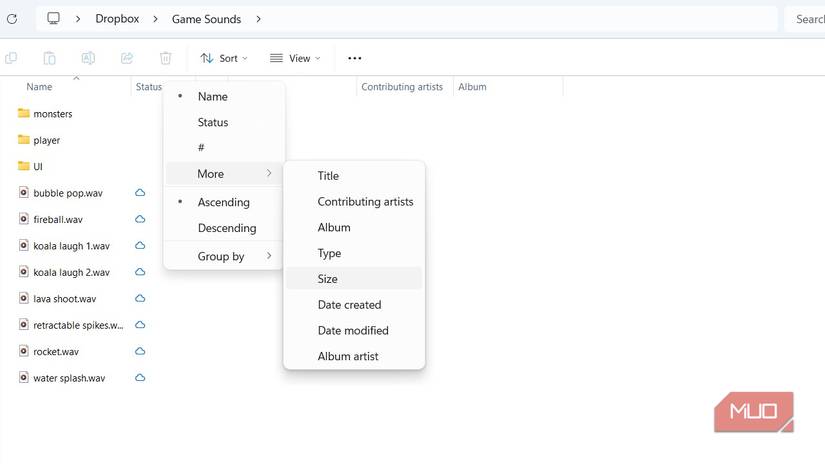Click the Rename icon in toolbar
The height and width of the screenshot is (464, 825).
click(88, 58)
